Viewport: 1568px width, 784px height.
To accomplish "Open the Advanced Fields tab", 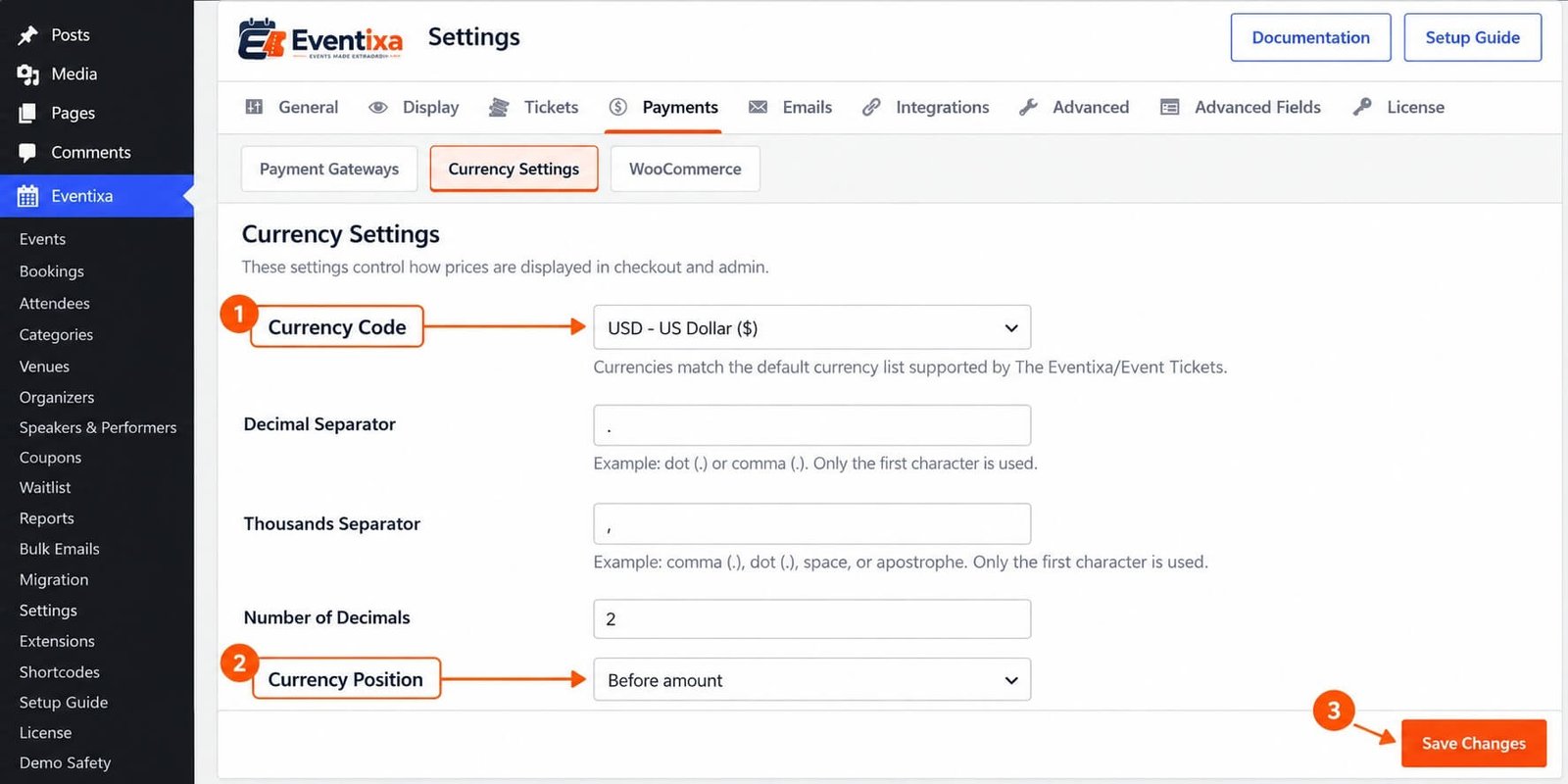I will pyautogui.click(x=1241, y=108).
